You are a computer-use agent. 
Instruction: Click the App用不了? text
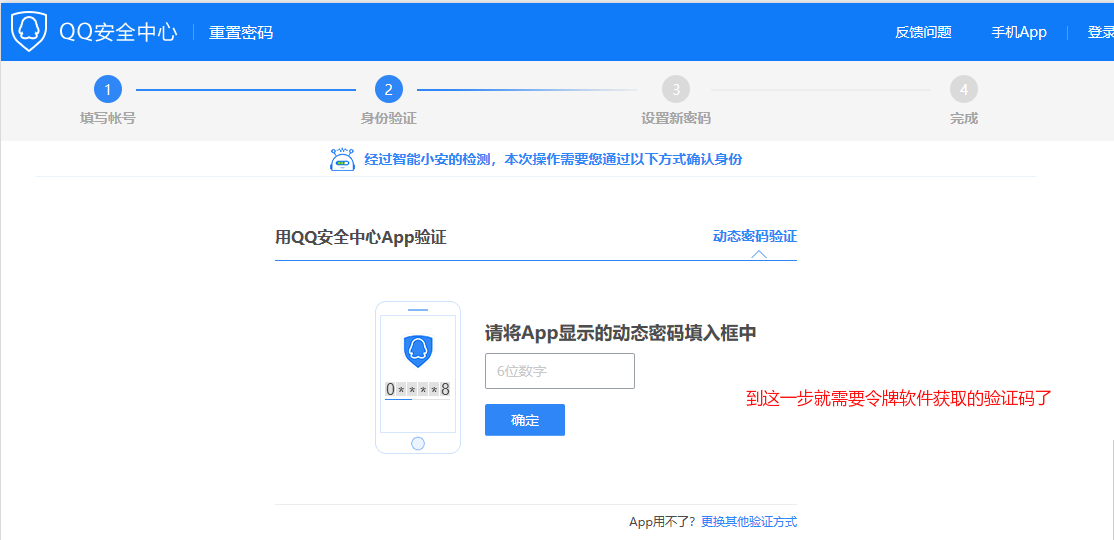(x=663, y=522)
